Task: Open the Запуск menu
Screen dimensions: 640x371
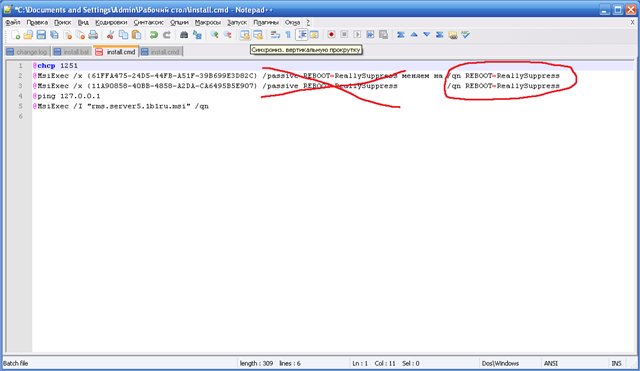Action: (237, 22)
